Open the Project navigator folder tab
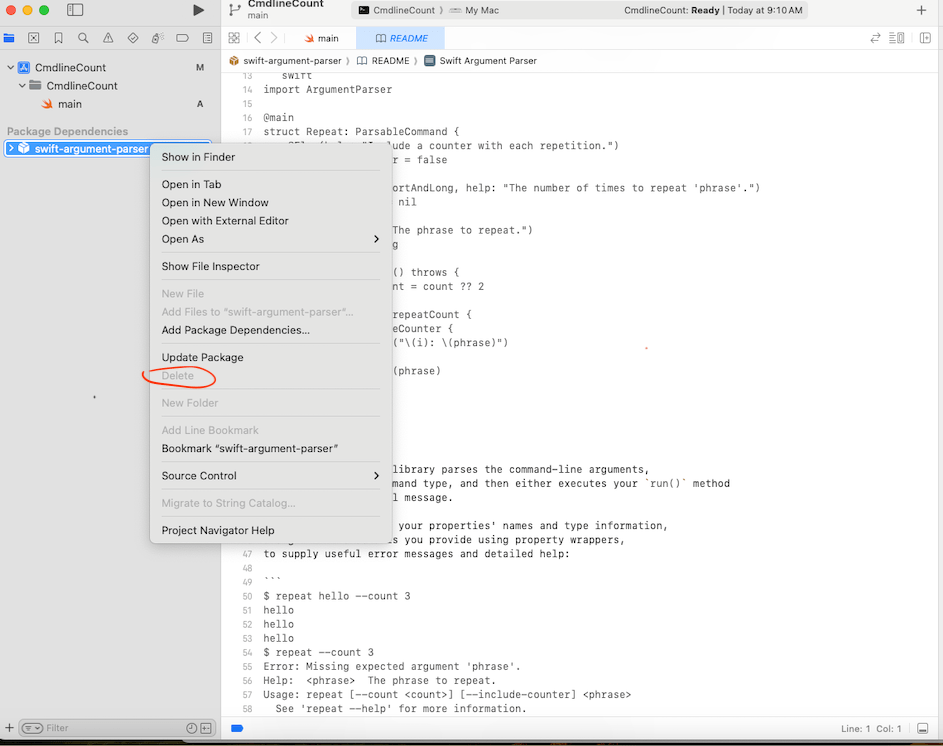The image size is (943, 746). point(9,38)
